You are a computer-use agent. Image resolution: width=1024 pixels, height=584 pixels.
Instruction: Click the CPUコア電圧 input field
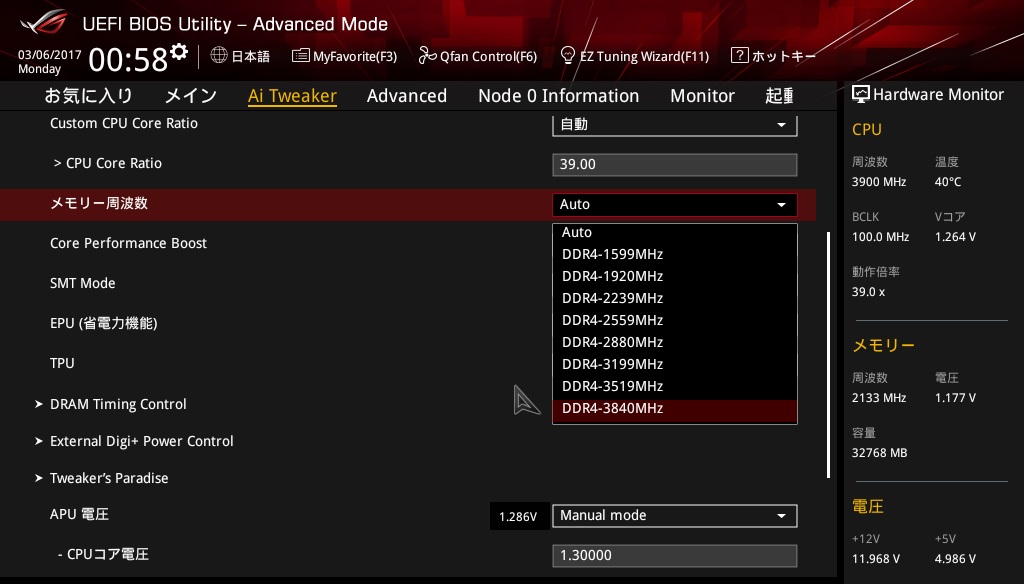[x=675, y=556]
